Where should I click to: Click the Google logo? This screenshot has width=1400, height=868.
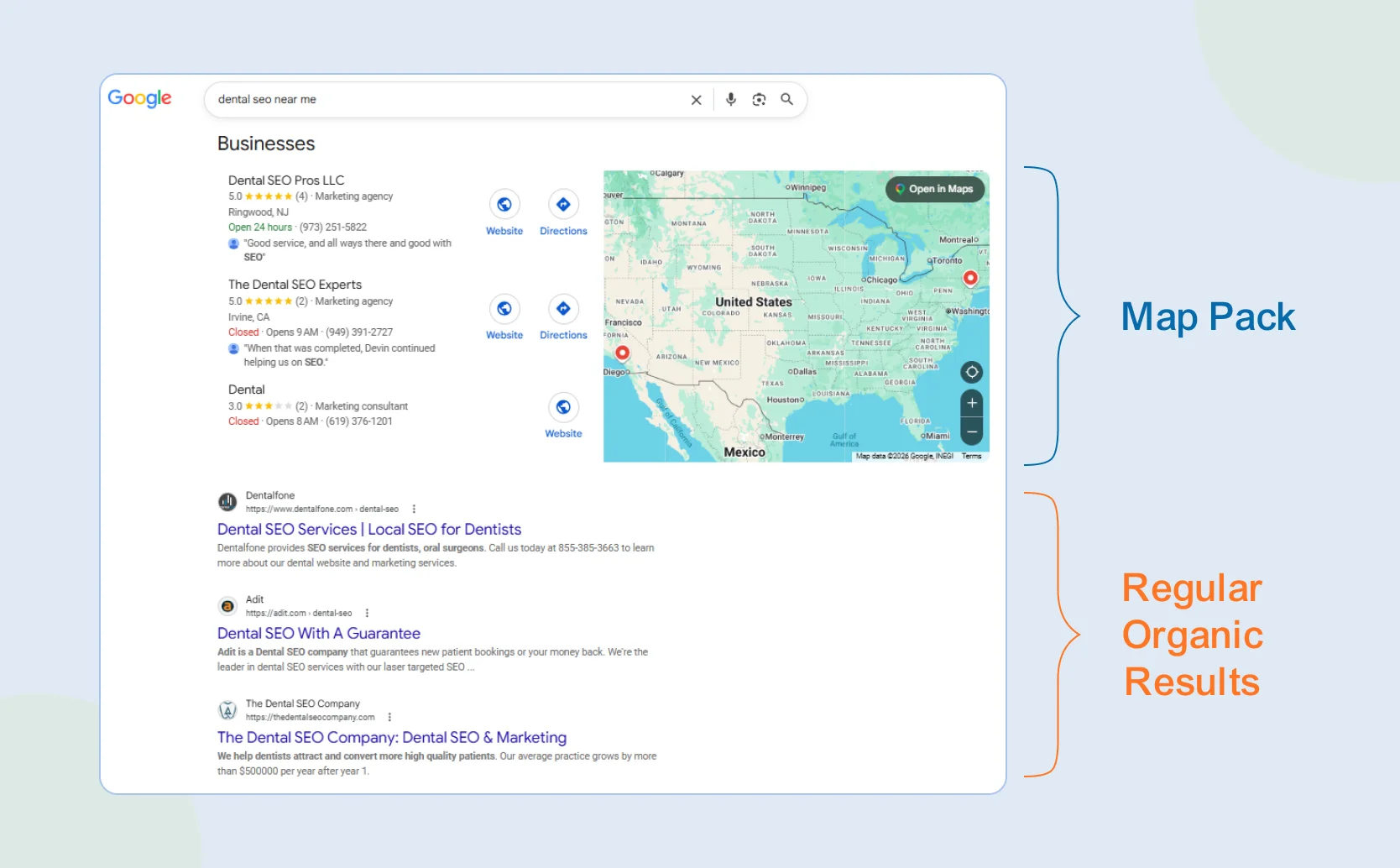139,98
